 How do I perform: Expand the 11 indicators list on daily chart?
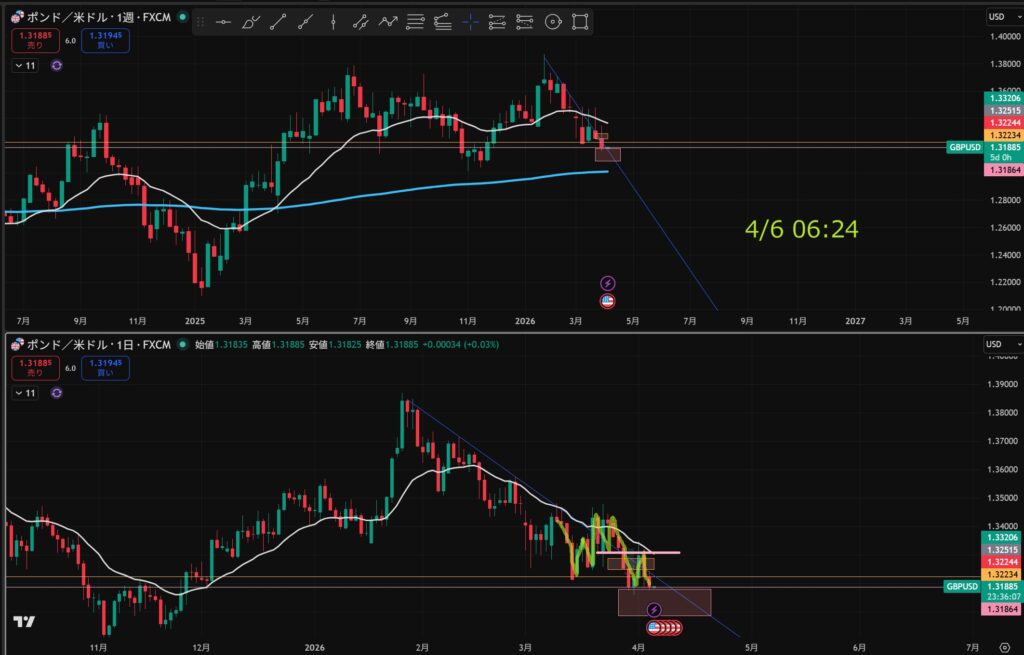click(x=24, y=393)
